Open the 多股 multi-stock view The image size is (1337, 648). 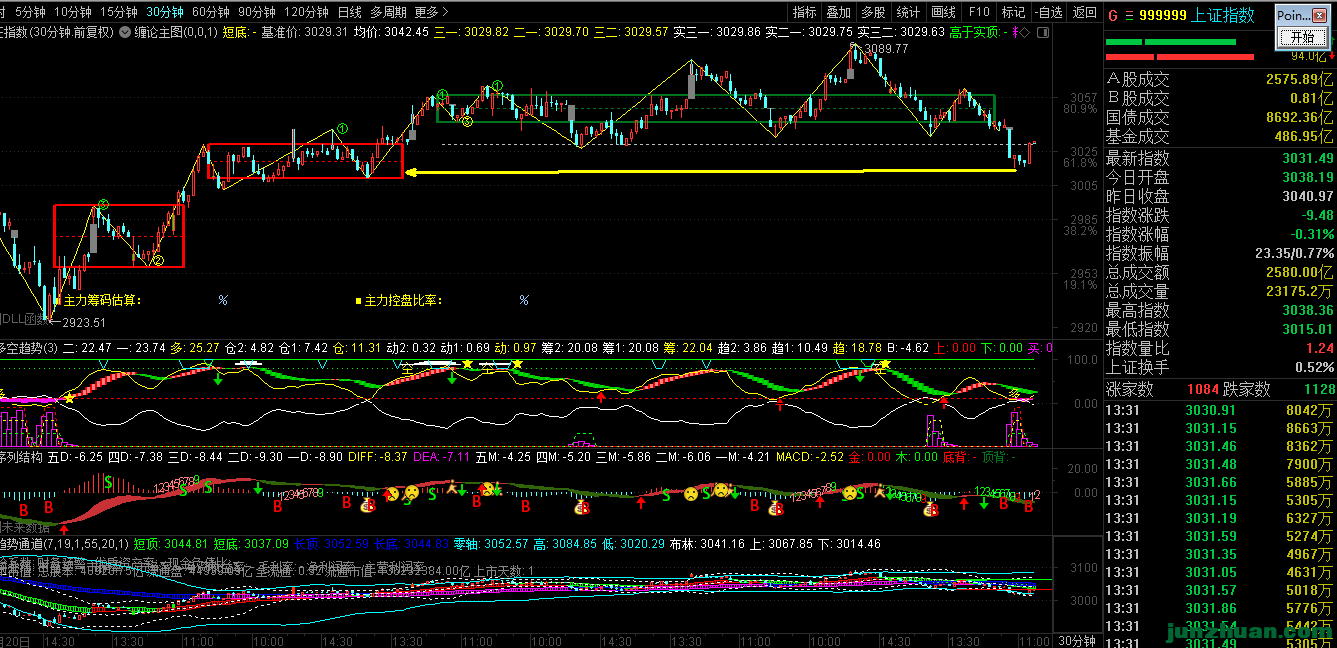[873, 12]
